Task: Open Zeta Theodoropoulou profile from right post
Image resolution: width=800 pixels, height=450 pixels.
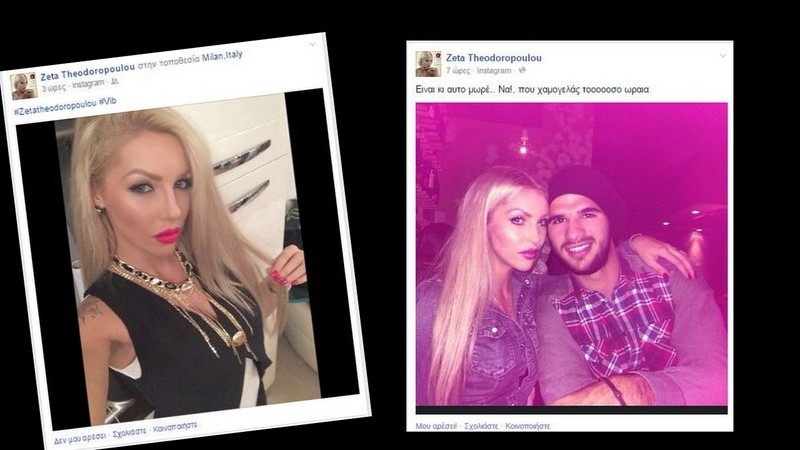Action: pyautogui.click(x=493, y=58)
